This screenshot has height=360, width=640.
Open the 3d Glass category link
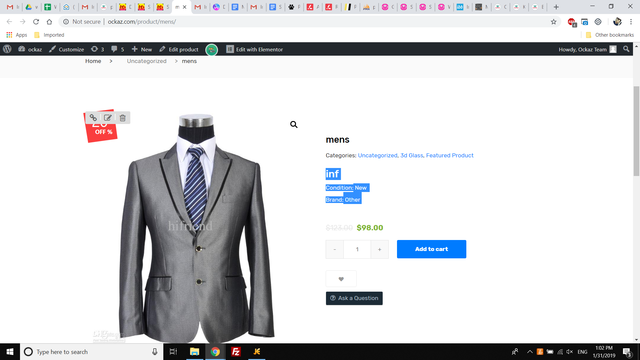[411, 155]
